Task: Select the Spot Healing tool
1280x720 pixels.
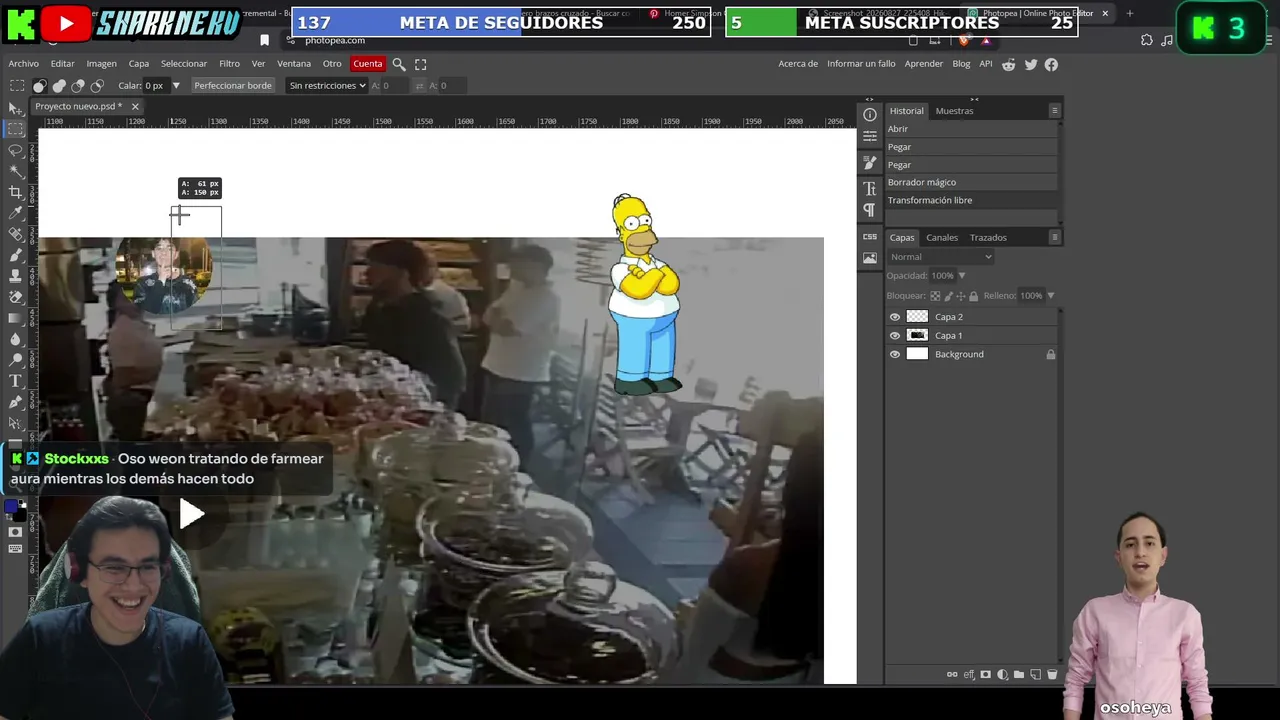Action: coord(16,234)
